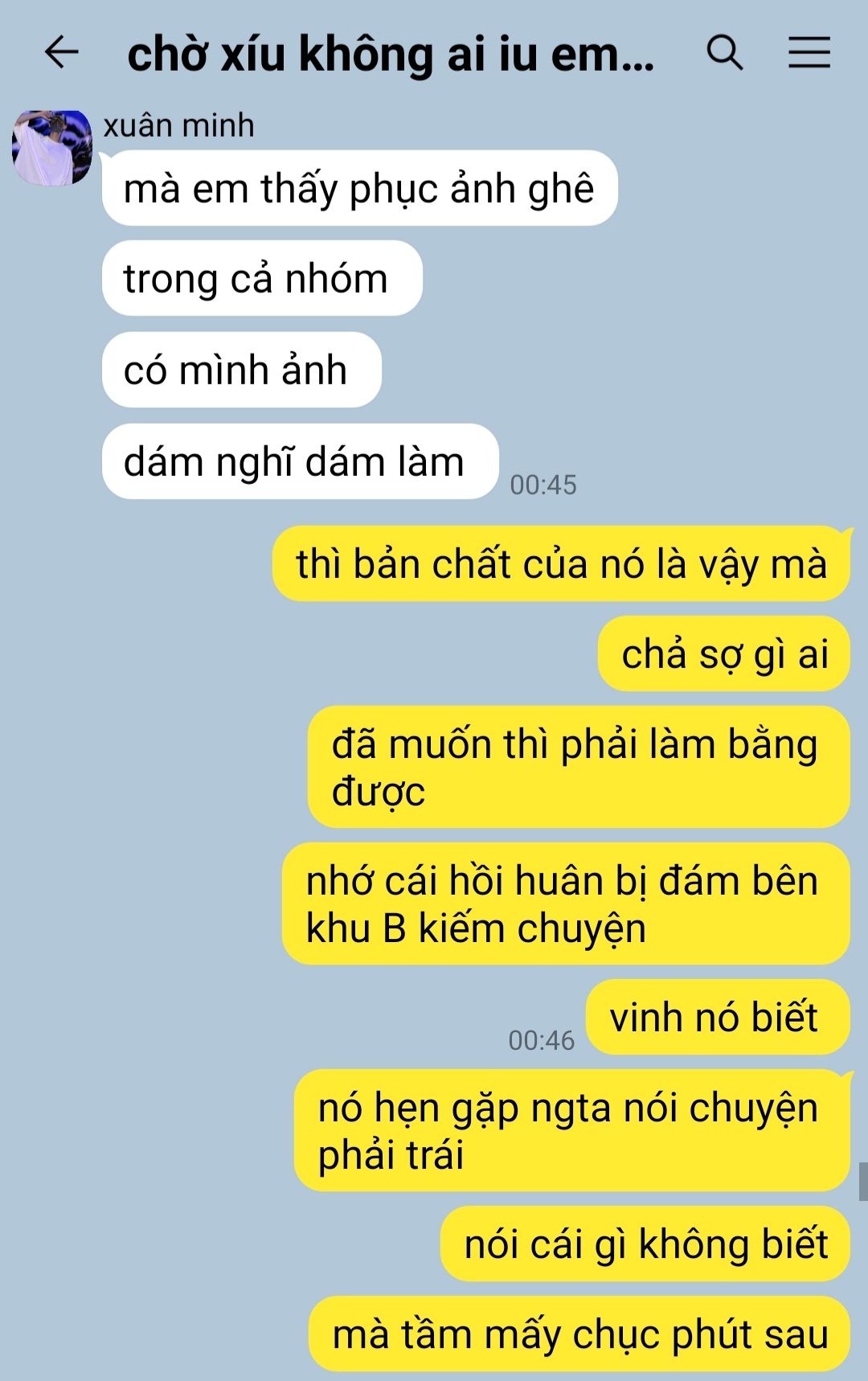The height and width of the screenshot is (1381, 868).
Task: Select 'thì bản chất của nó là vậy mà'
Action: pyautogui.click(x=561, y=563)
